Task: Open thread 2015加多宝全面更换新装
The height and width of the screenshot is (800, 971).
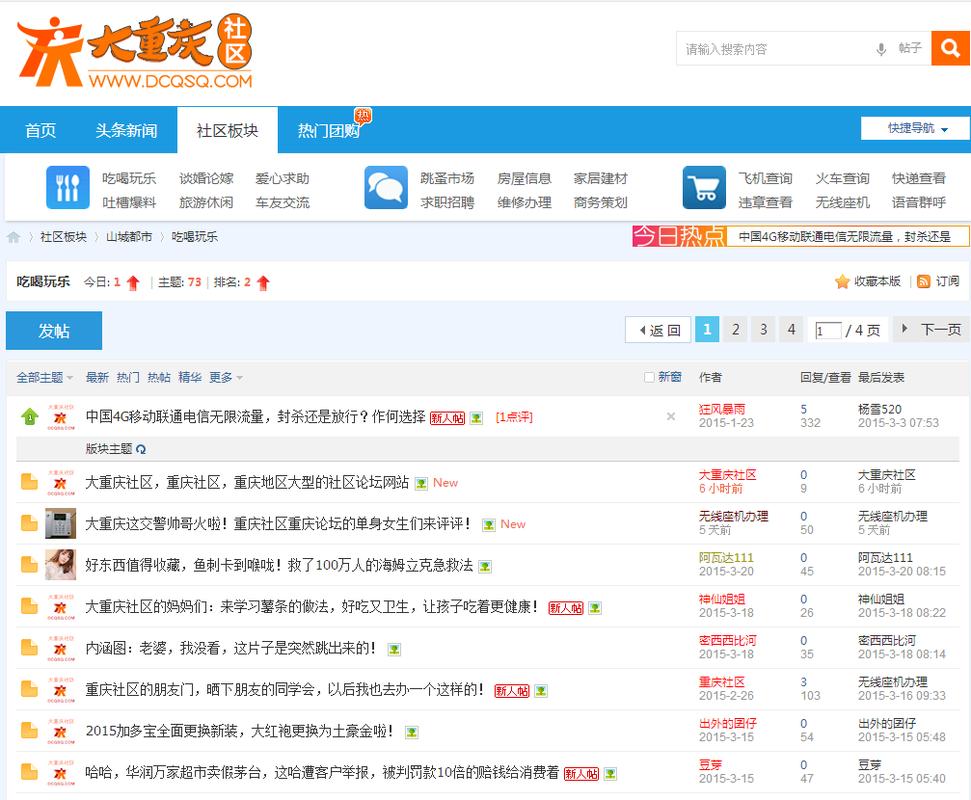Action: pyautogui.click(x=239, y=731)
